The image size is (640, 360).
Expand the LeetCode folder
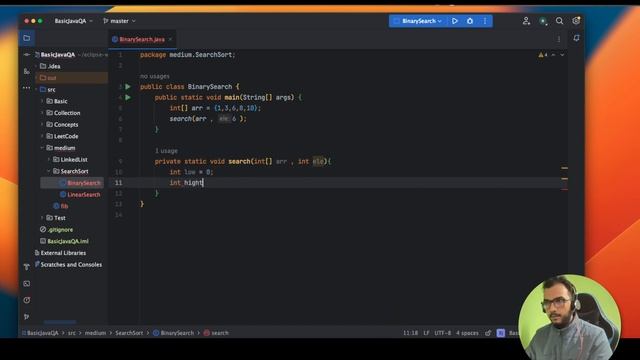click(x=42, y=136)
